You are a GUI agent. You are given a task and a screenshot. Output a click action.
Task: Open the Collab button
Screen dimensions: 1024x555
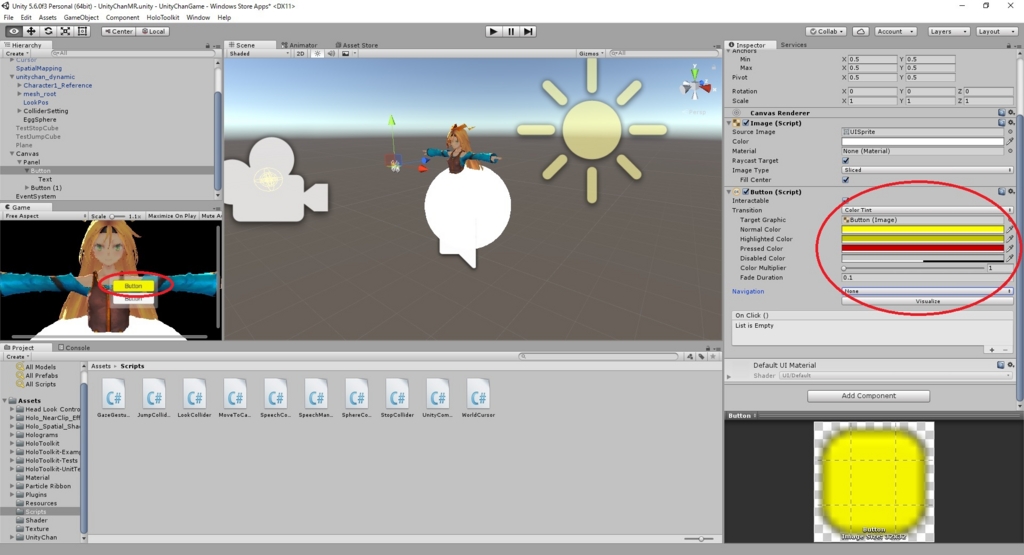pyautogui.click(x=827, y=31)
